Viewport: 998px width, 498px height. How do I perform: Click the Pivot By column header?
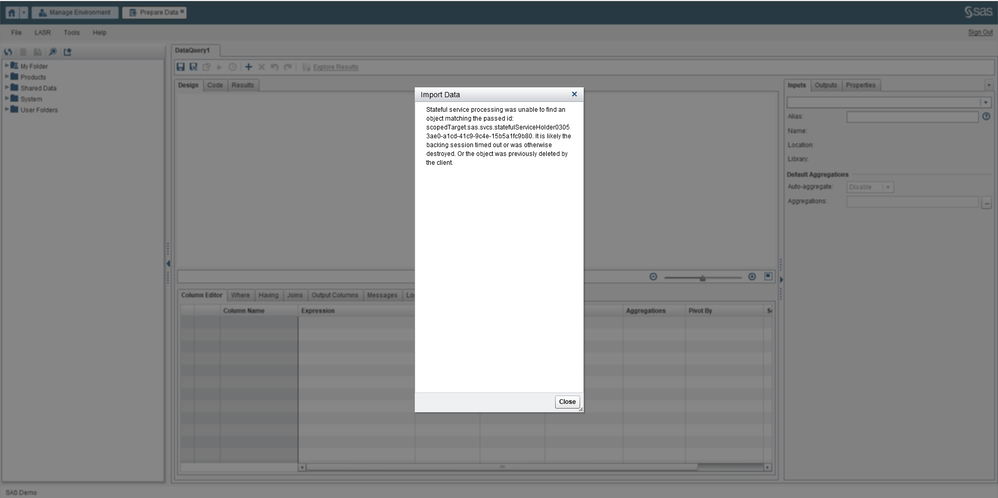click(x=725, y=311)
